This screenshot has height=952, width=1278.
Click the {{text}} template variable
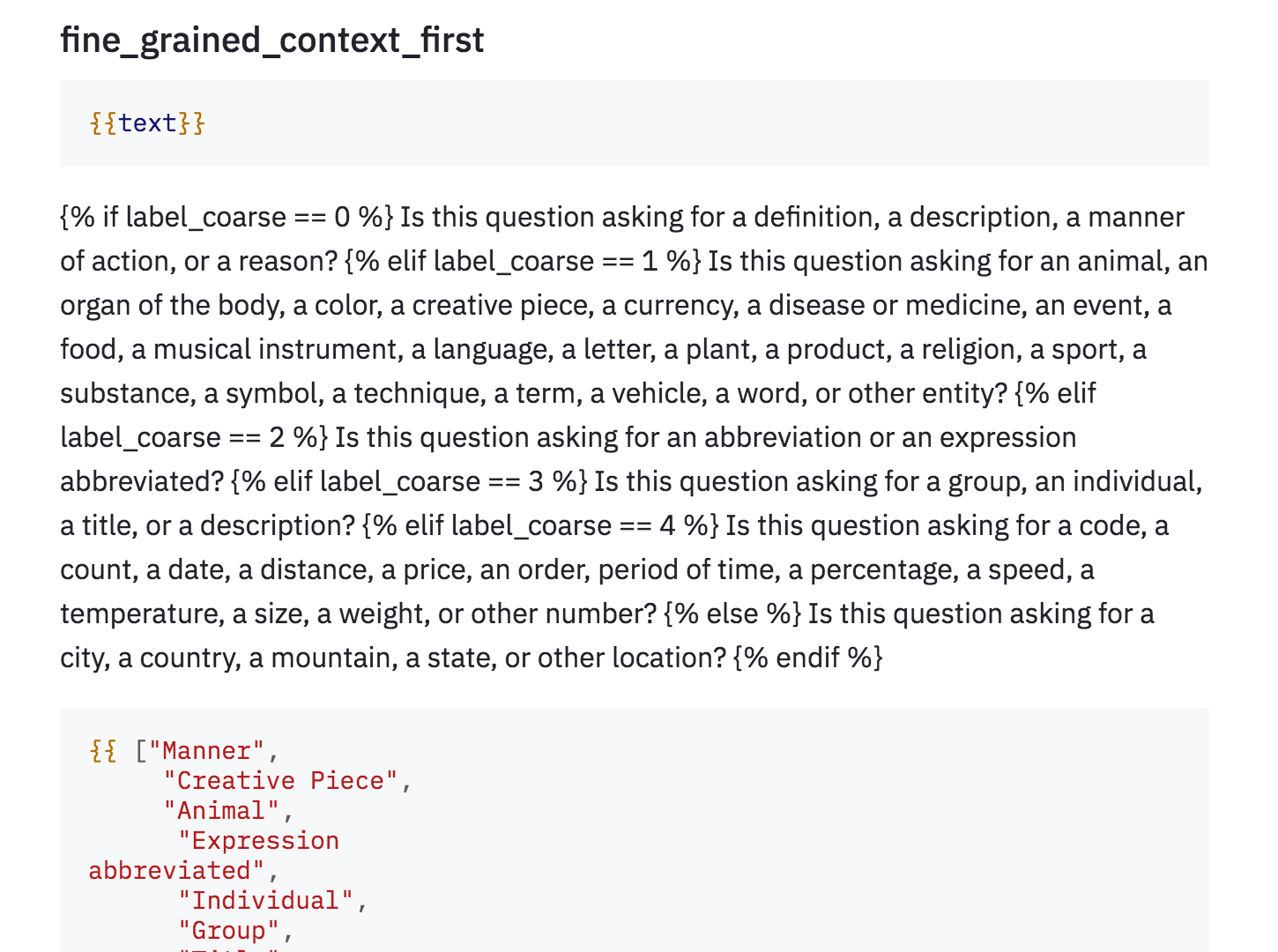(x=147, y=123)
